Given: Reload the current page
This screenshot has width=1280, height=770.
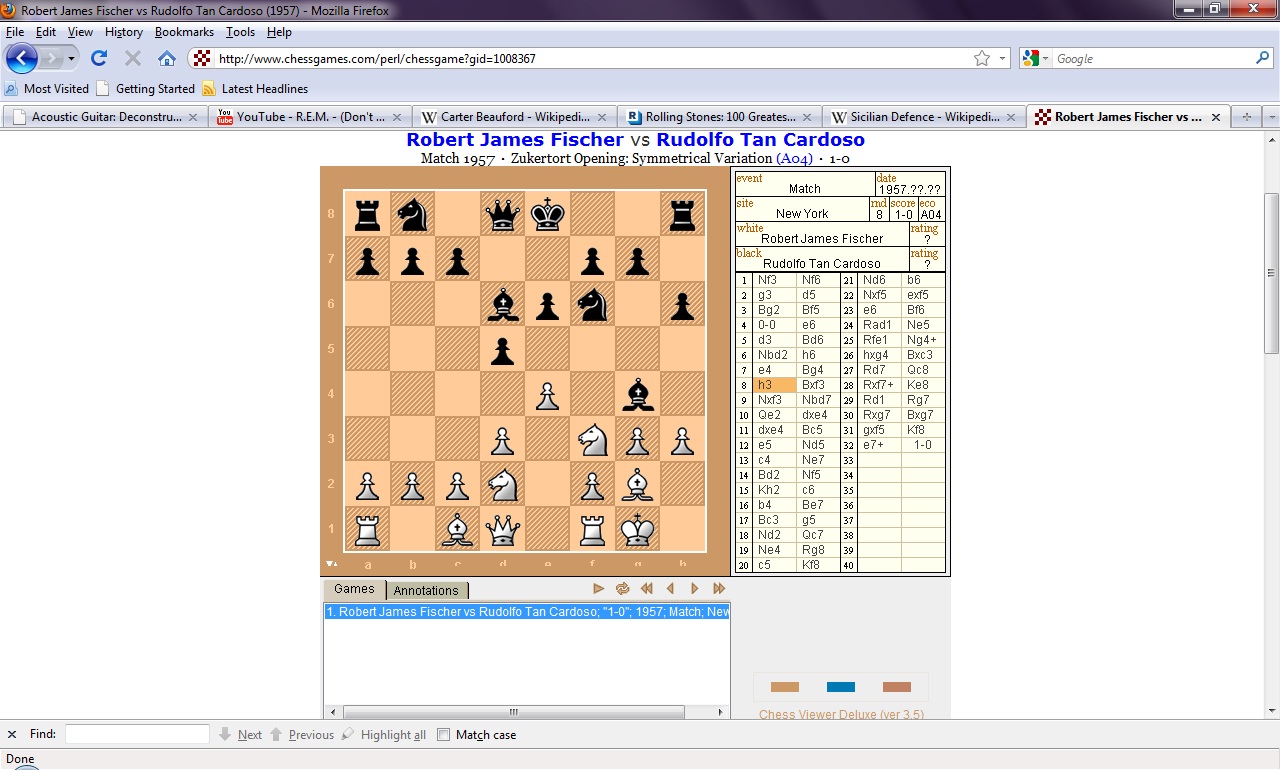Looking at the screenshot, I should [99, 58].
